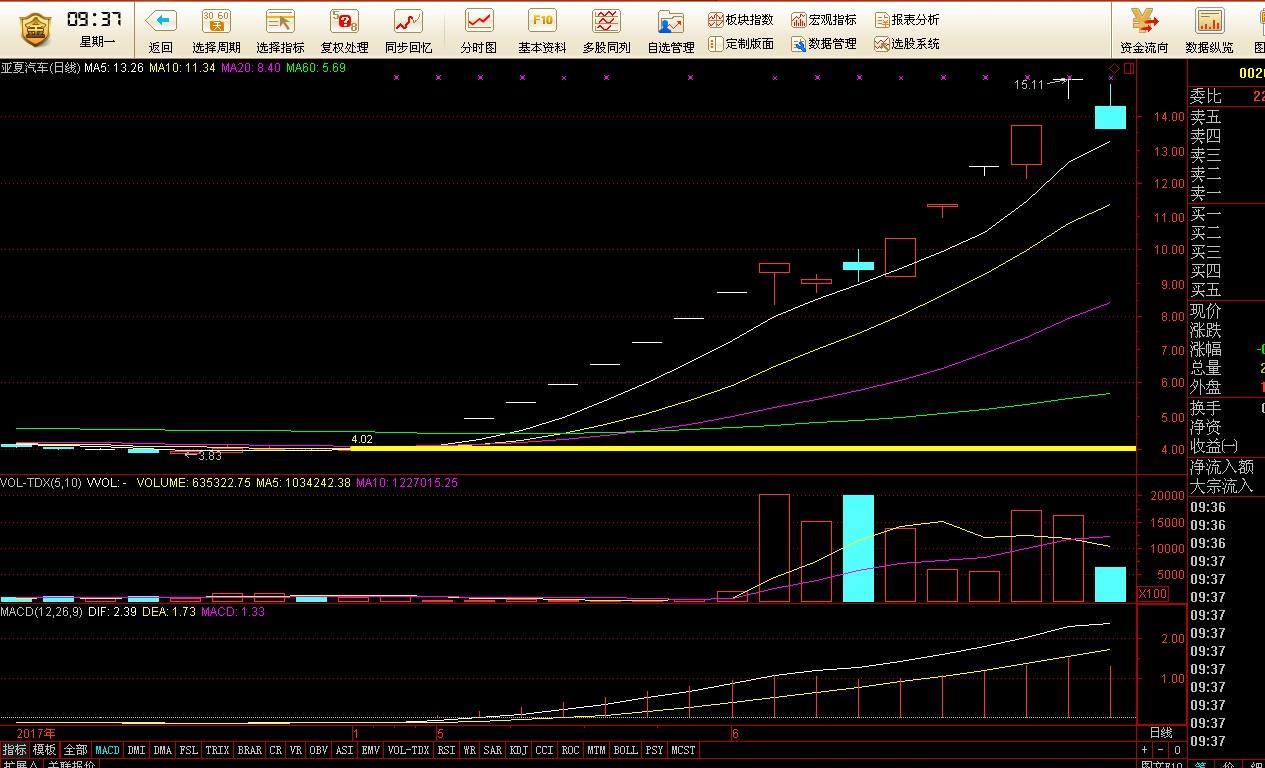Open 选股系统 stock picker
Screen dimensions: 1265x768
tap(906, 43)
